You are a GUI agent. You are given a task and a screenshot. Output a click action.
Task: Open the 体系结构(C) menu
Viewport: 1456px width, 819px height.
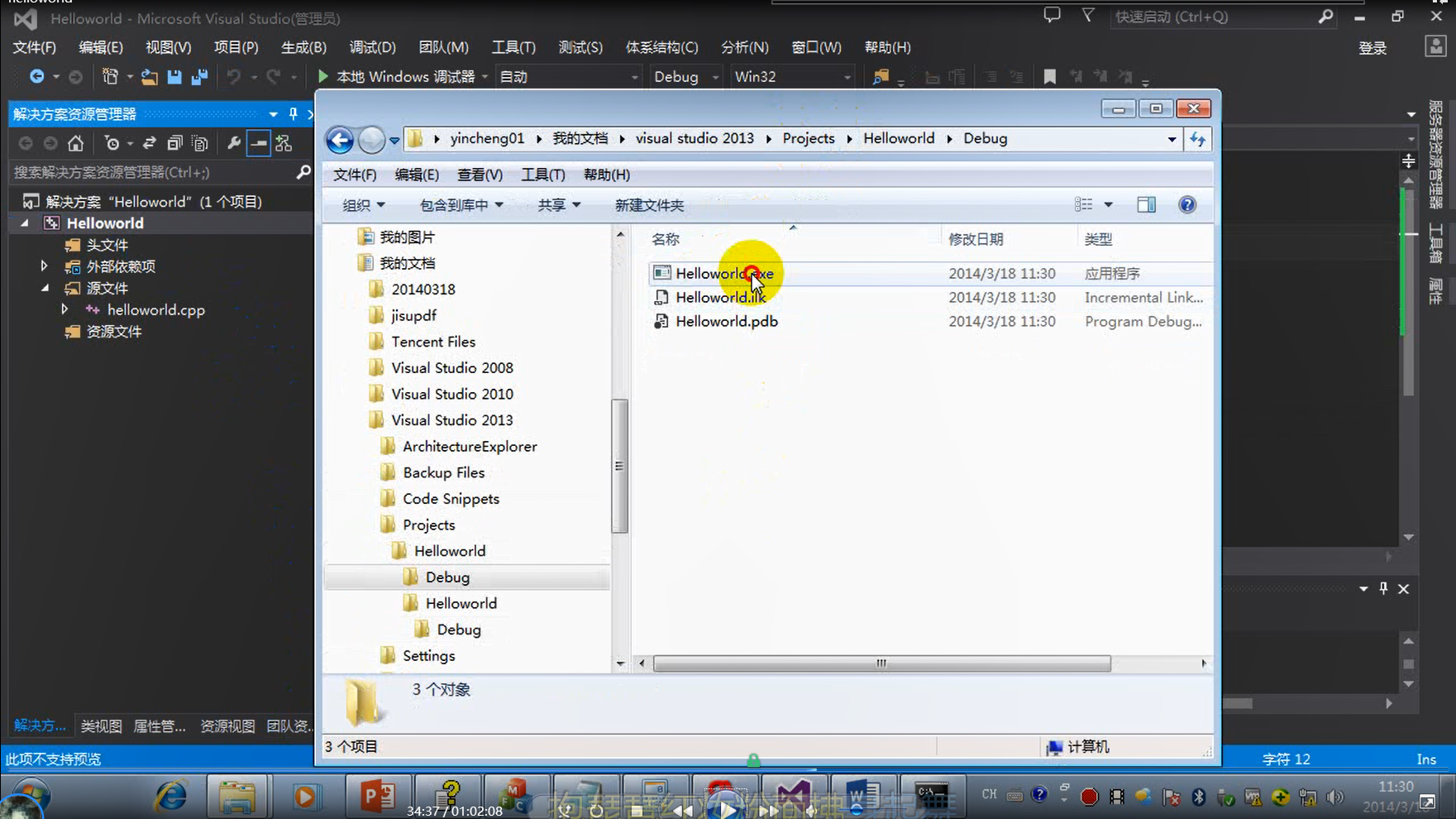point(661,47)
